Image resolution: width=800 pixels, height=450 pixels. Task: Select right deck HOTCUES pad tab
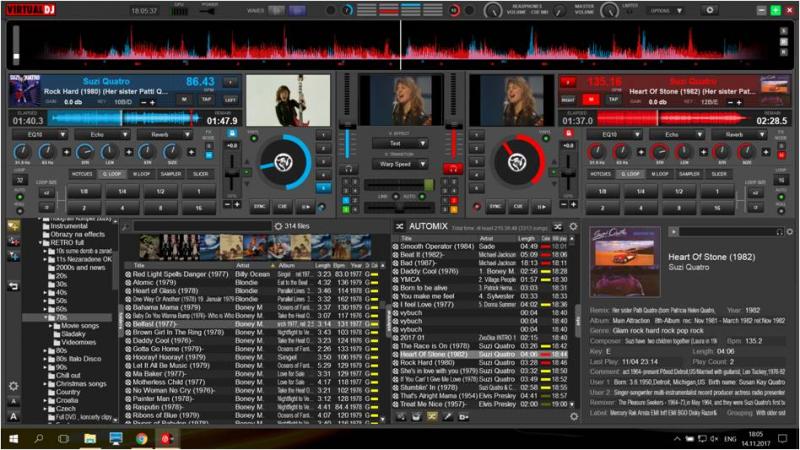(601, 174)
